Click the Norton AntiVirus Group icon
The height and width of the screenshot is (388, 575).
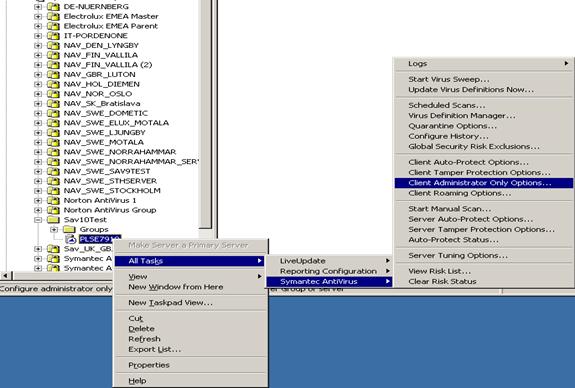coord(53,210)
